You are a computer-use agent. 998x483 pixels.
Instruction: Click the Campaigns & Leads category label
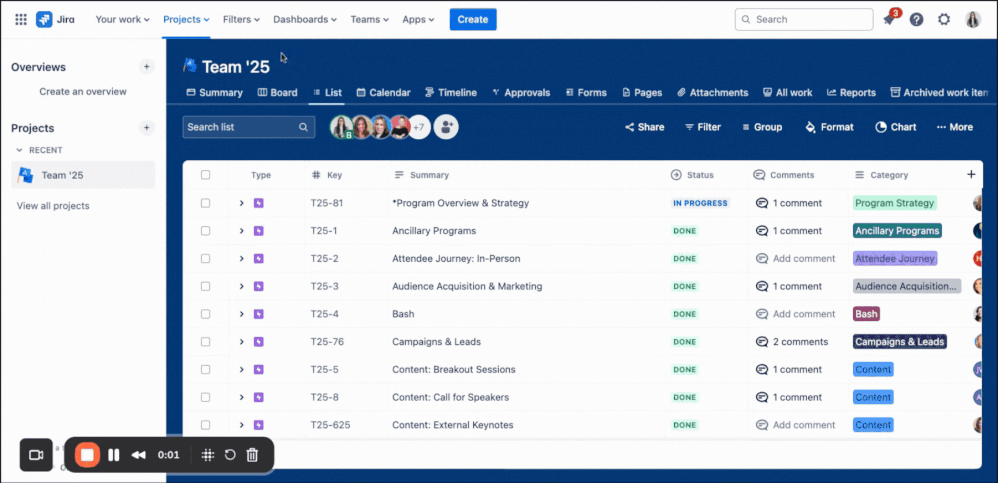tap(899, 342)
